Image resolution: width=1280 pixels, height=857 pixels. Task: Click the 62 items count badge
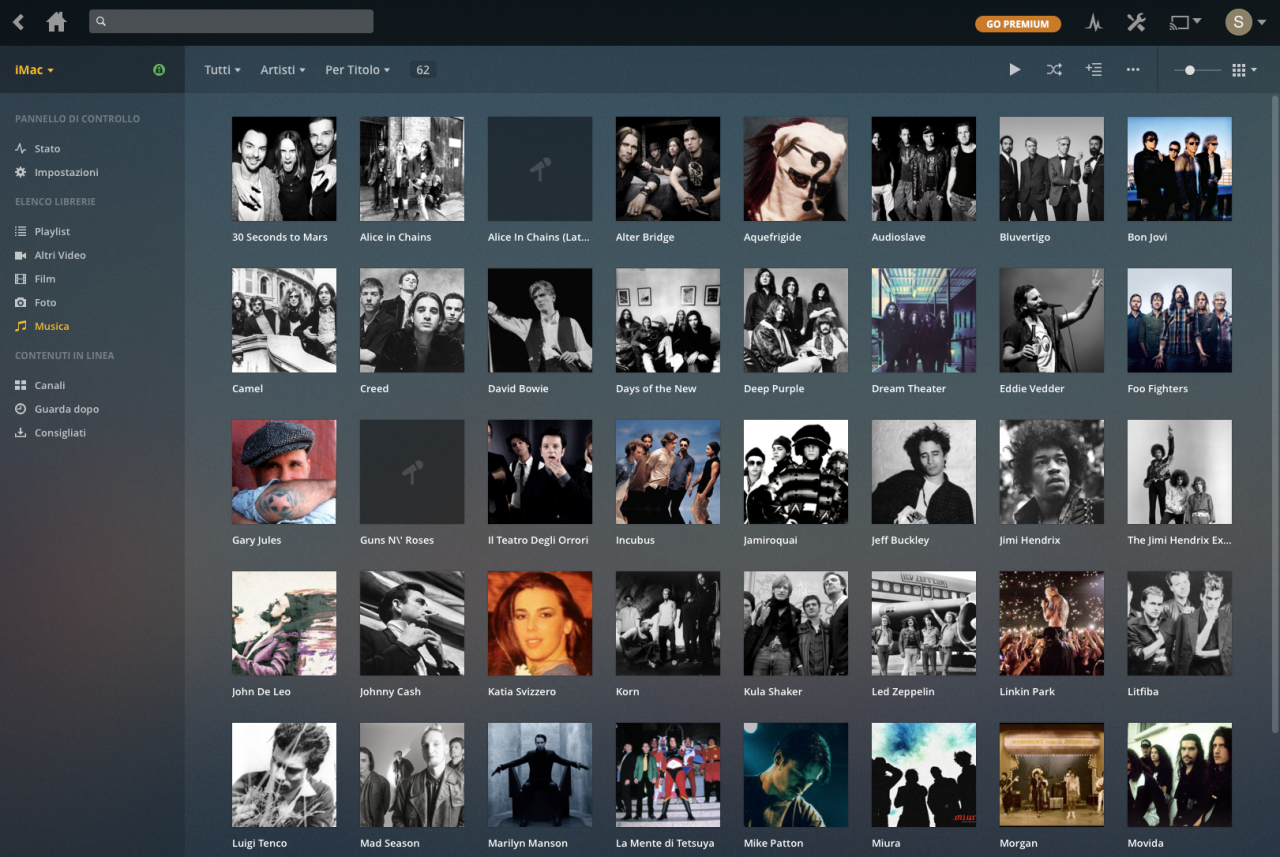[x=423, y=70]
